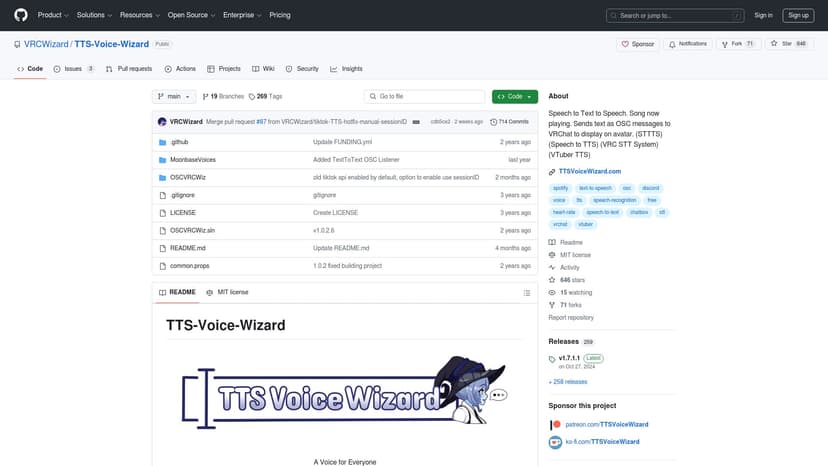Image resolution: width=828 pixels, height=466 pixels.
Task: Click VRCWizard avatar in commit row
Action: click(162, 122)
